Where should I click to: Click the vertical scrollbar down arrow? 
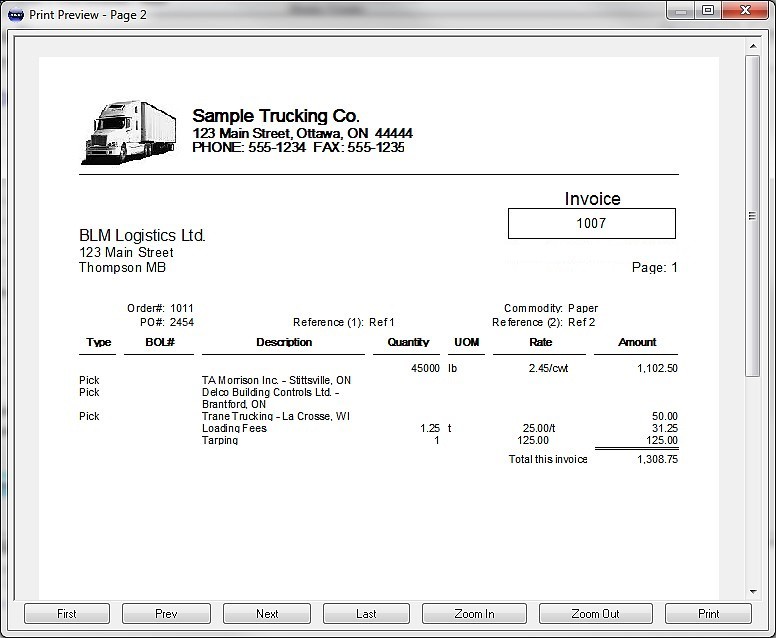tap(753, 592)
